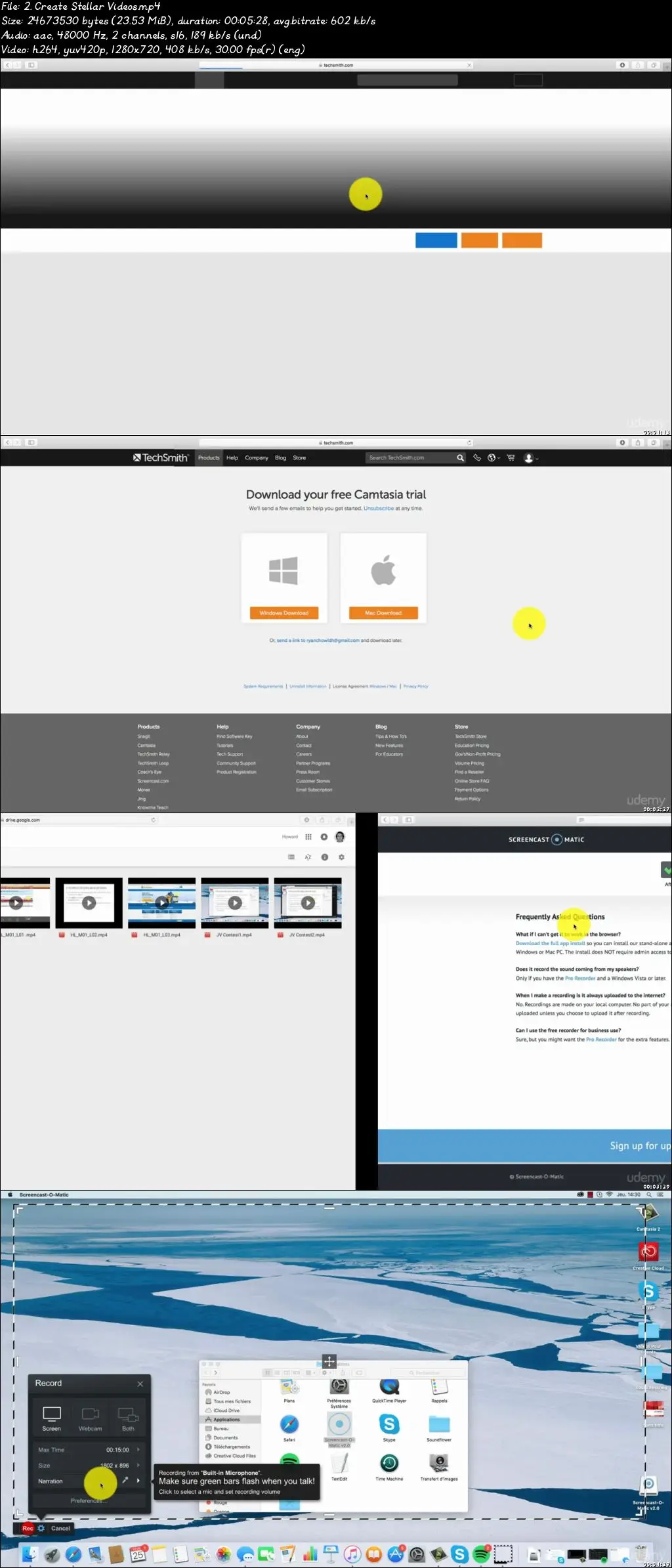Click Careers in the Company footer column
The image size is (672, 1568).
point(304,754)
